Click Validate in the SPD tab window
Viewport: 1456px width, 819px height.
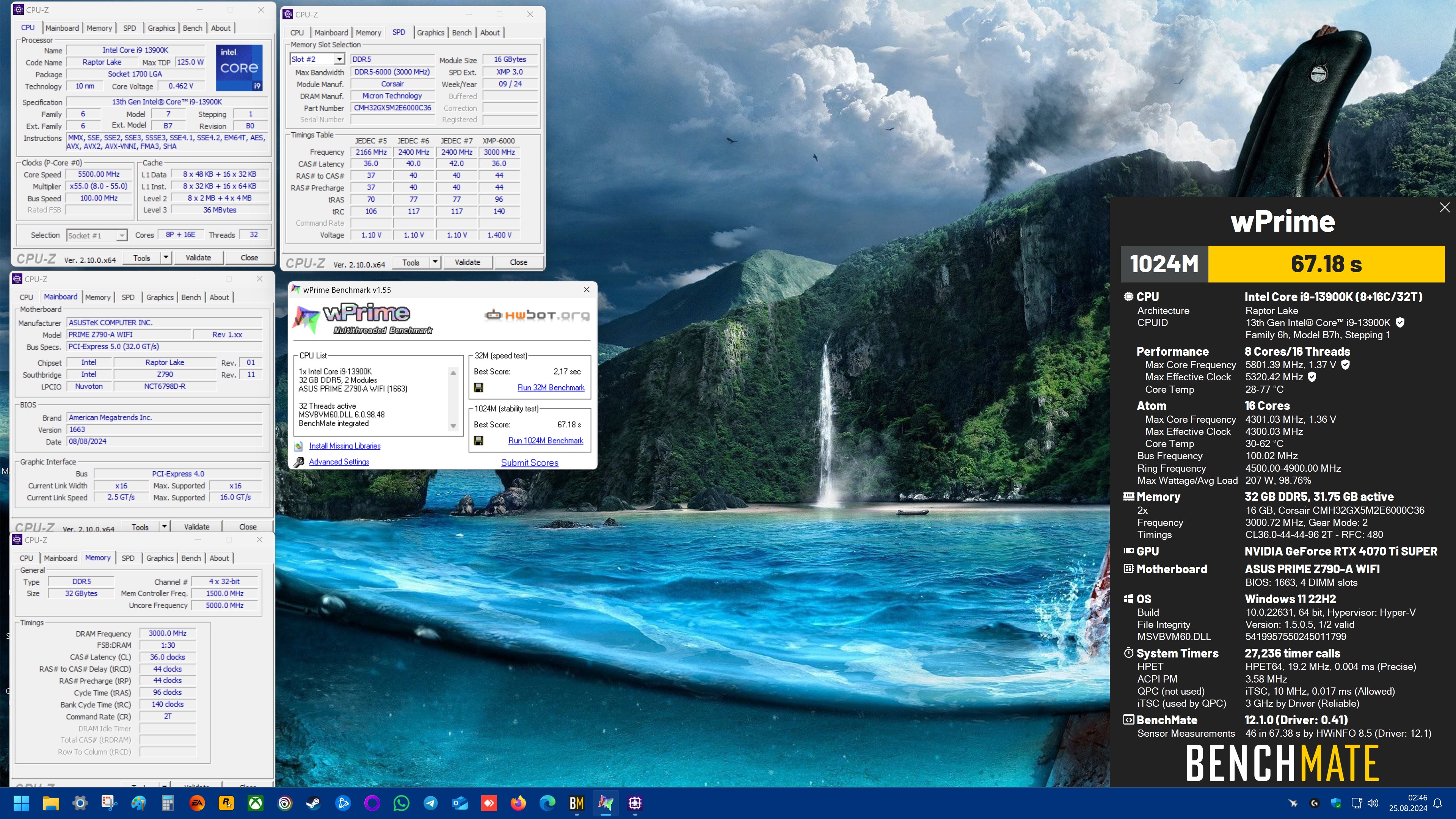coord(468,262)
